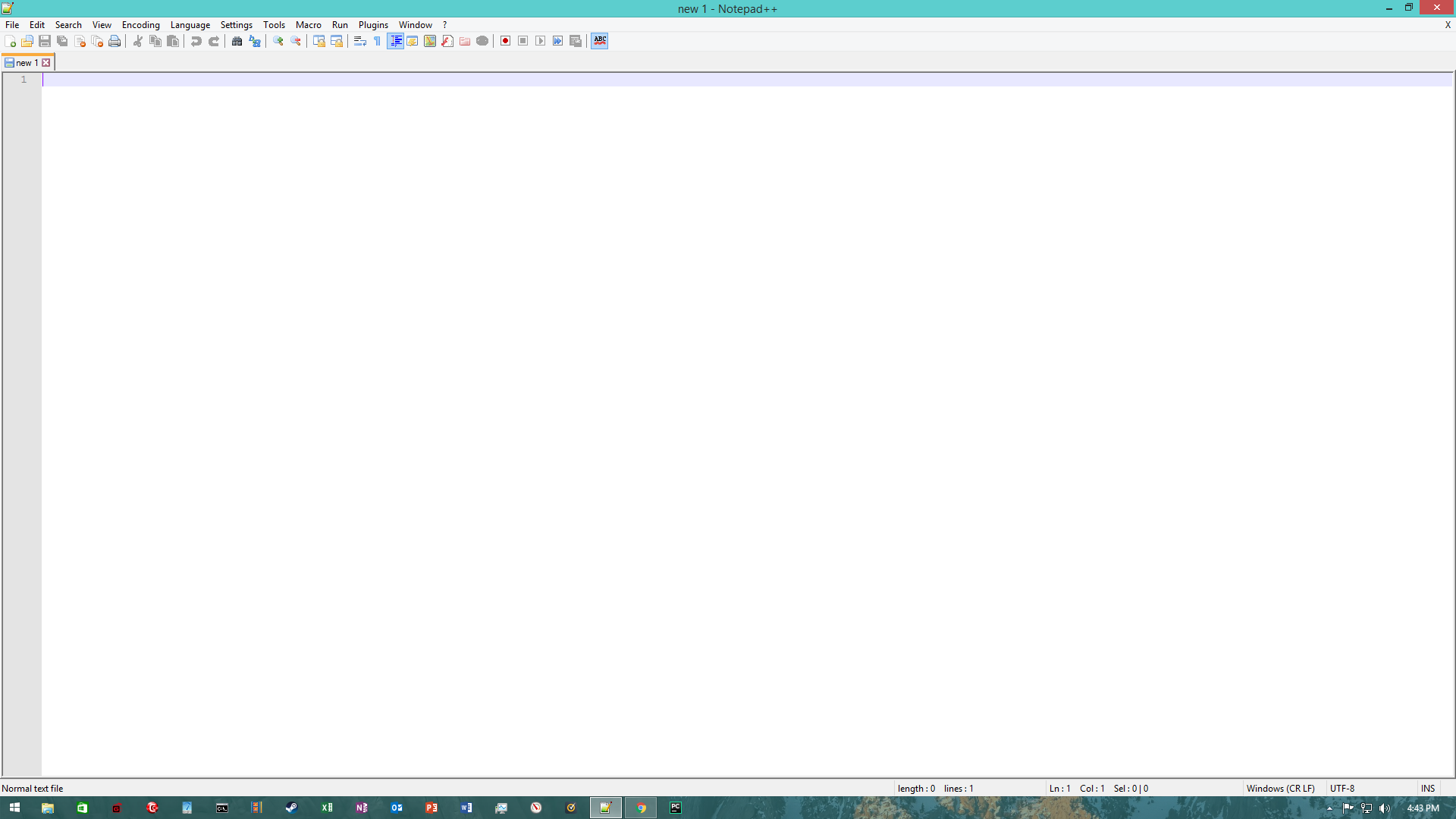
Task: Open the Macro menu
Action: pos(308,24)
